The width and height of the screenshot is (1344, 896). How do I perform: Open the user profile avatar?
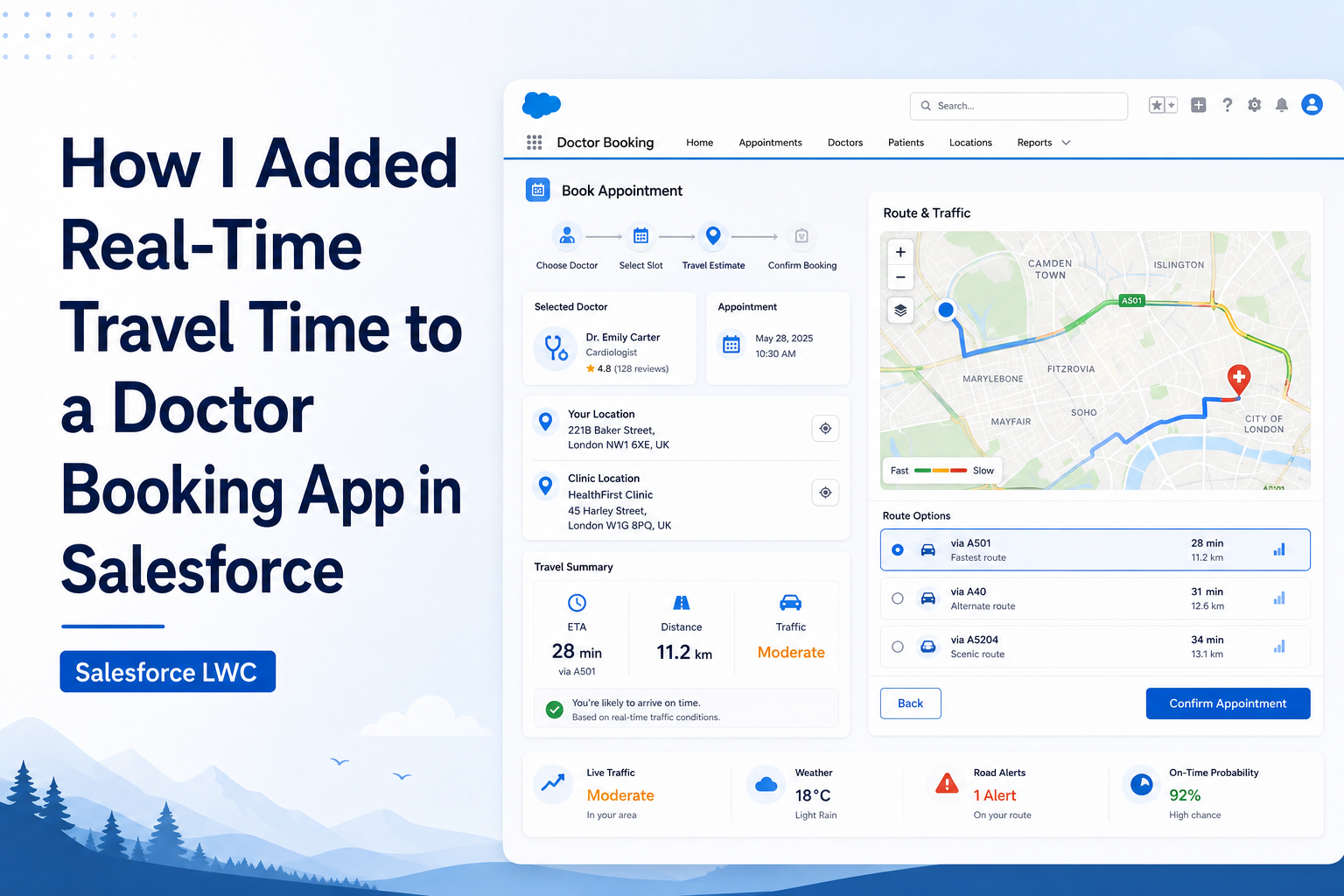1312,105
